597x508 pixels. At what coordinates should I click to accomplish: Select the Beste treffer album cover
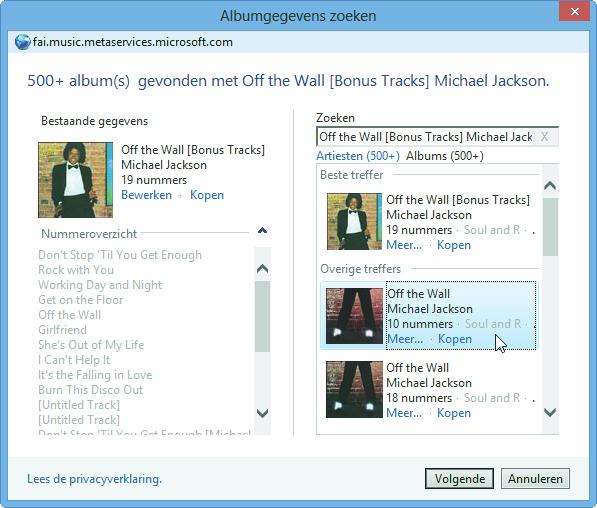tap(354, 221)
